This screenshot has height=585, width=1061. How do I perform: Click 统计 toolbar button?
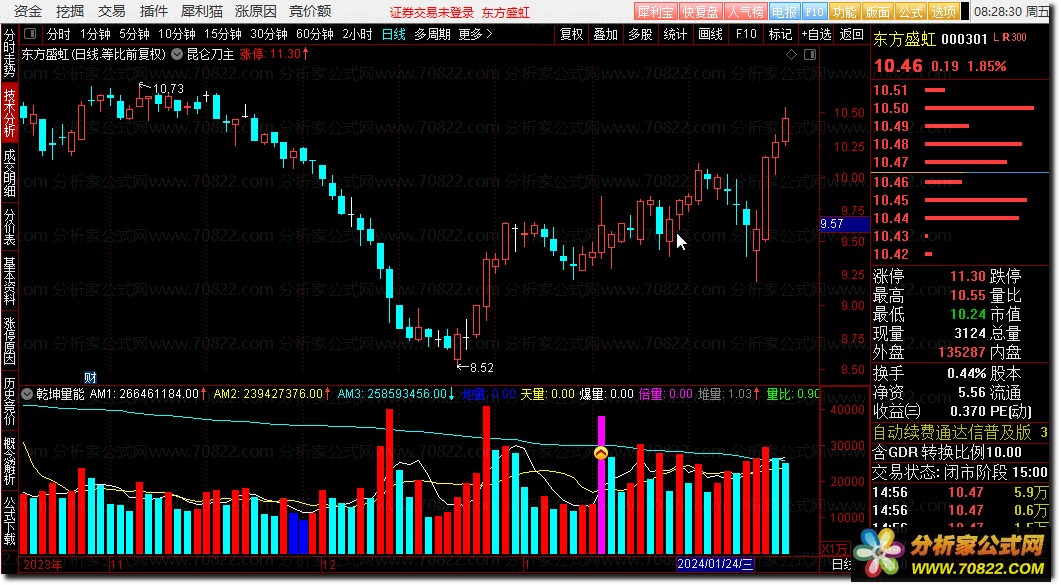click(675, 34)
